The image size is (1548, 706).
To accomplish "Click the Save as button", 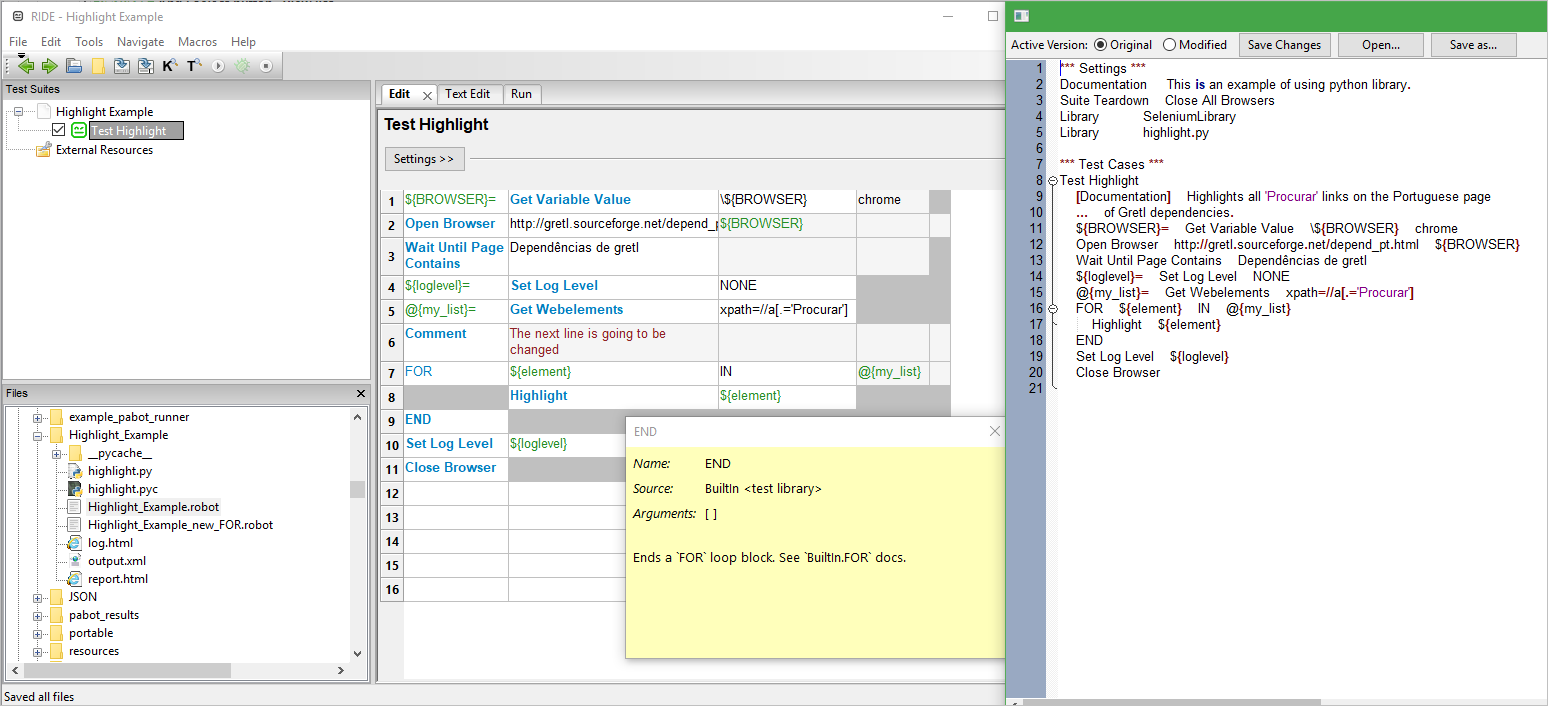I will pyautogui.click(x=1473, y=44).
